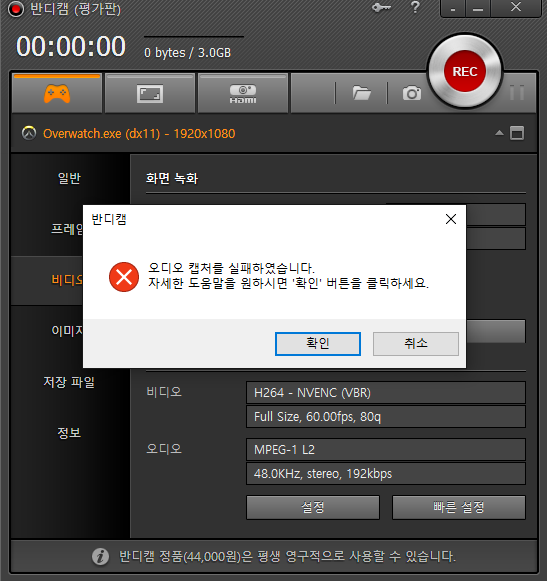
Task: Select the HDMI device recording mode
Action: click(x=243, y=93)
